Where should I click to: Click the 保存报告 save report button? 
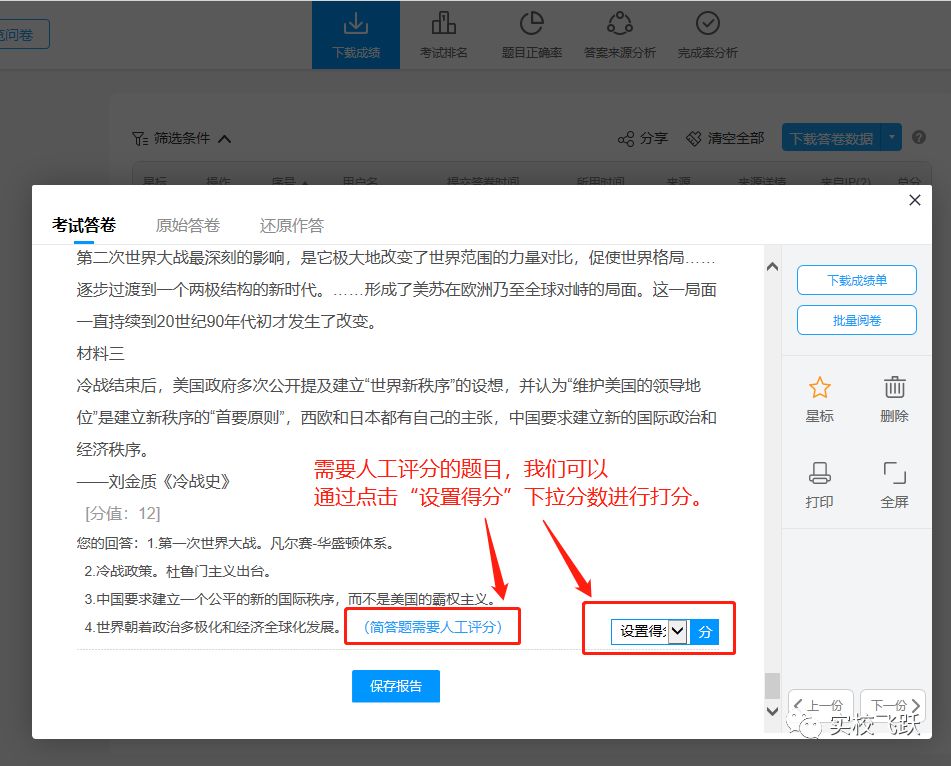(395, 687)
